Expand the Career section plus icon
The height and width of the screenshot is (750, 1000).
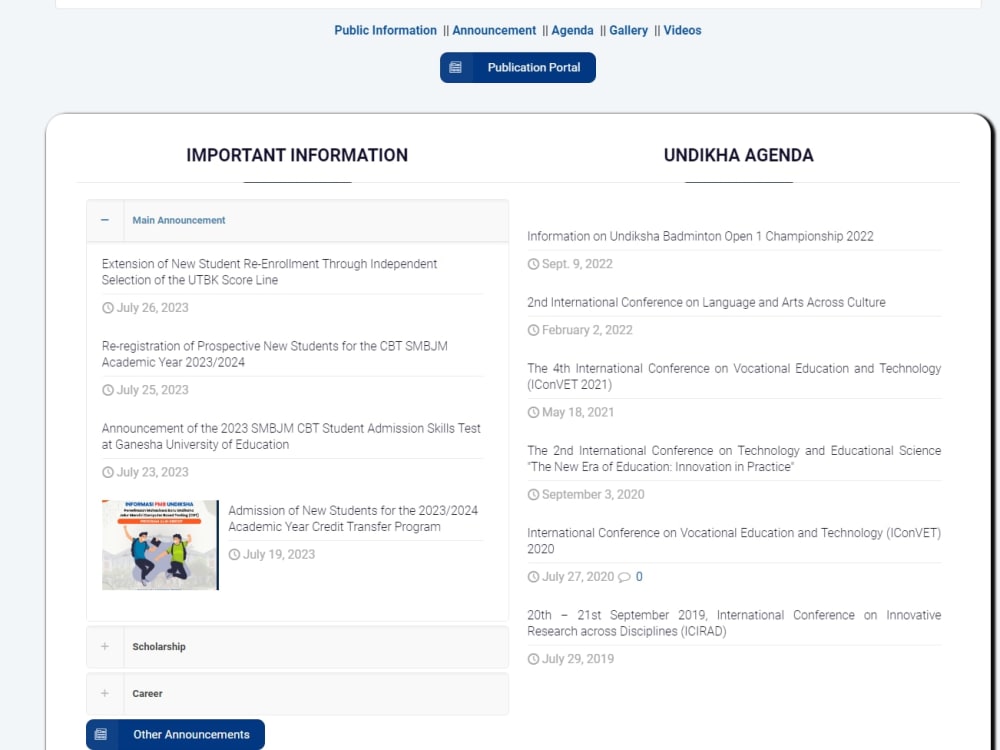pyautogui.click(x=105, y=693)
